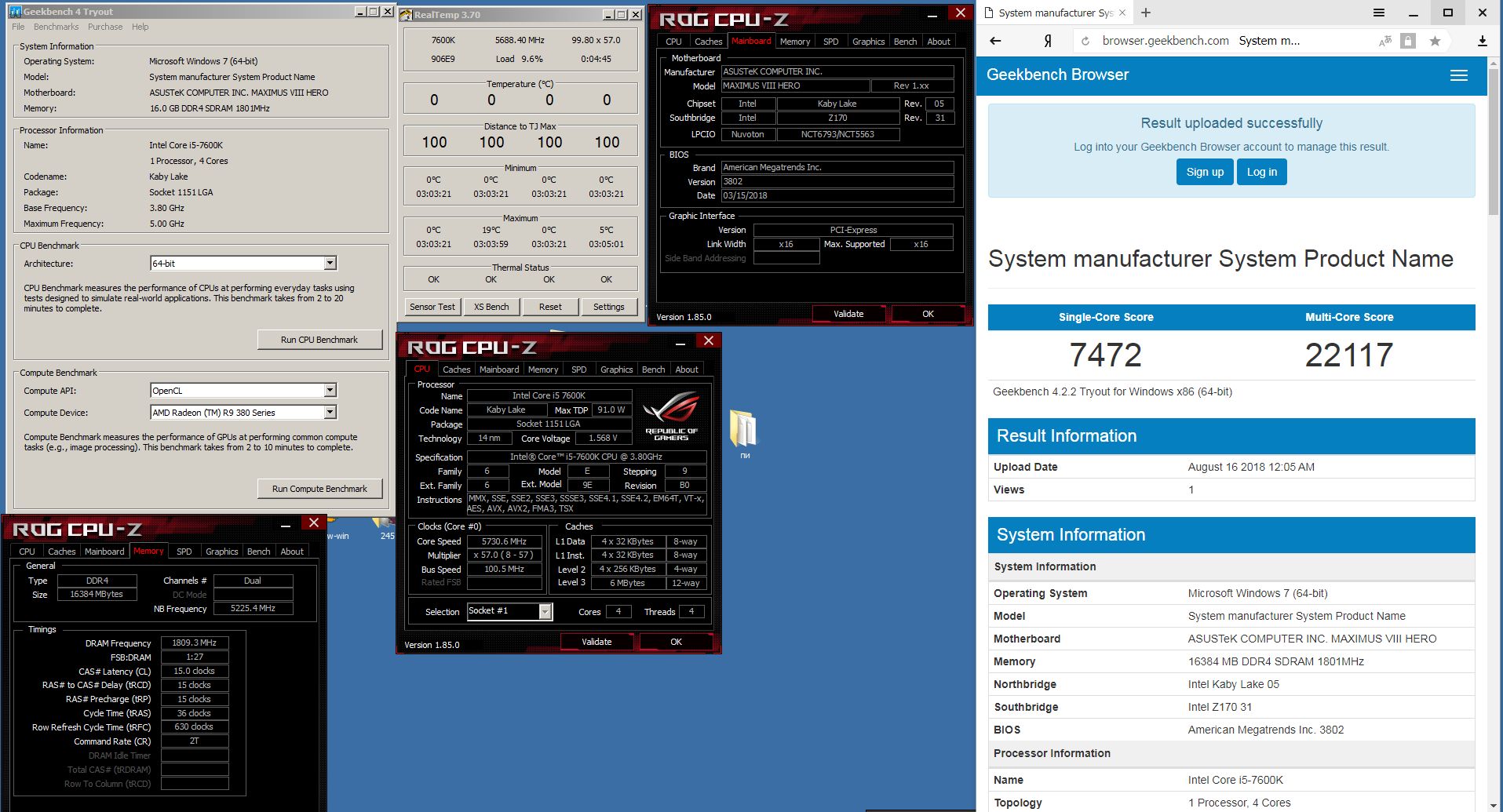Open the page translate icon in address bar

(x=1384, y=42)
